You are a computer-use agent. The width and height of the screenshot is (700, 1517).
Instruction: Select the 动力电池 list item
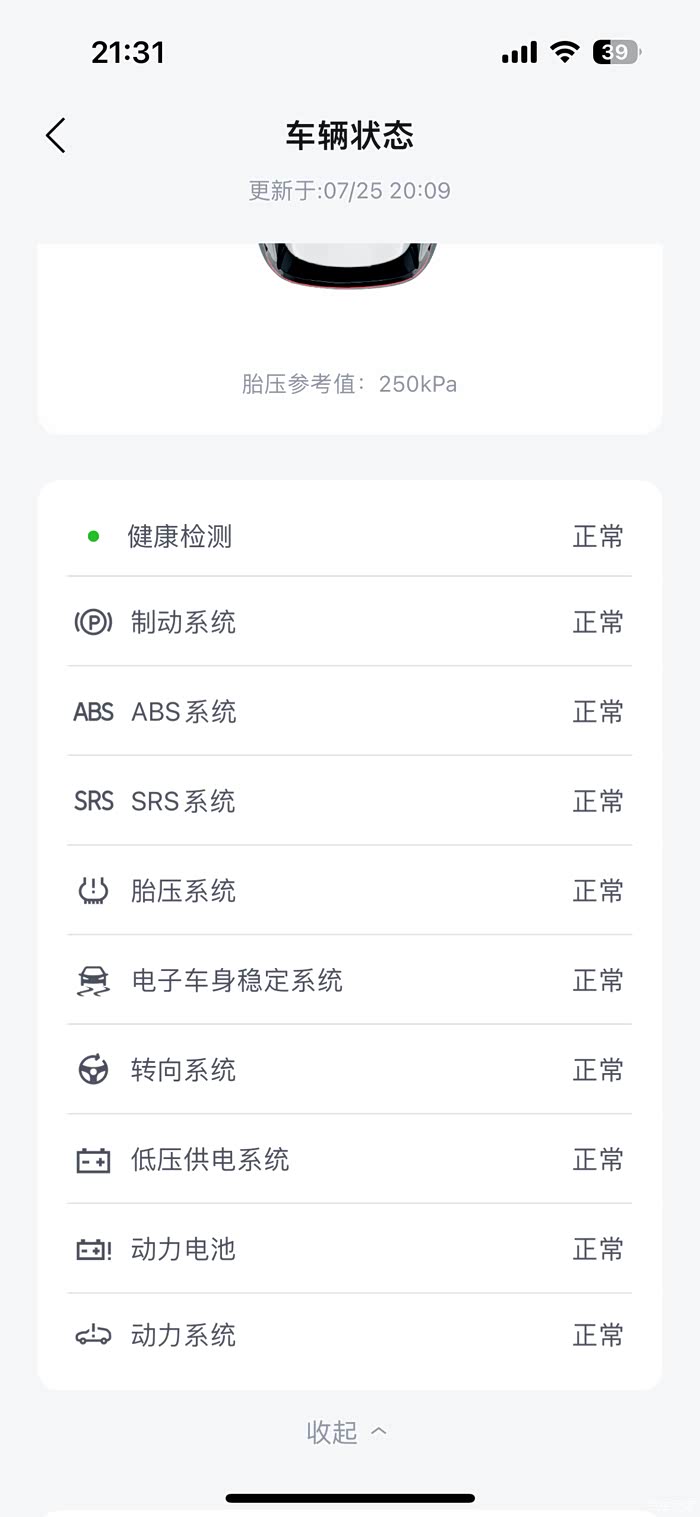pos(349,1249)
